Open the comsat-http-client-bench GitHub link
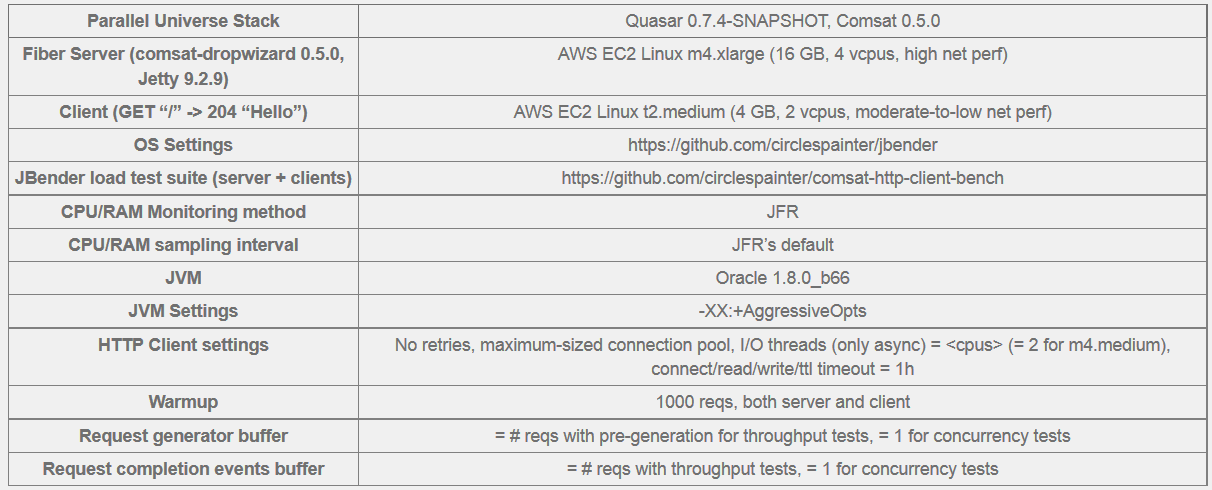Screen dimensions: 1212x490 (x=783, y=178)
